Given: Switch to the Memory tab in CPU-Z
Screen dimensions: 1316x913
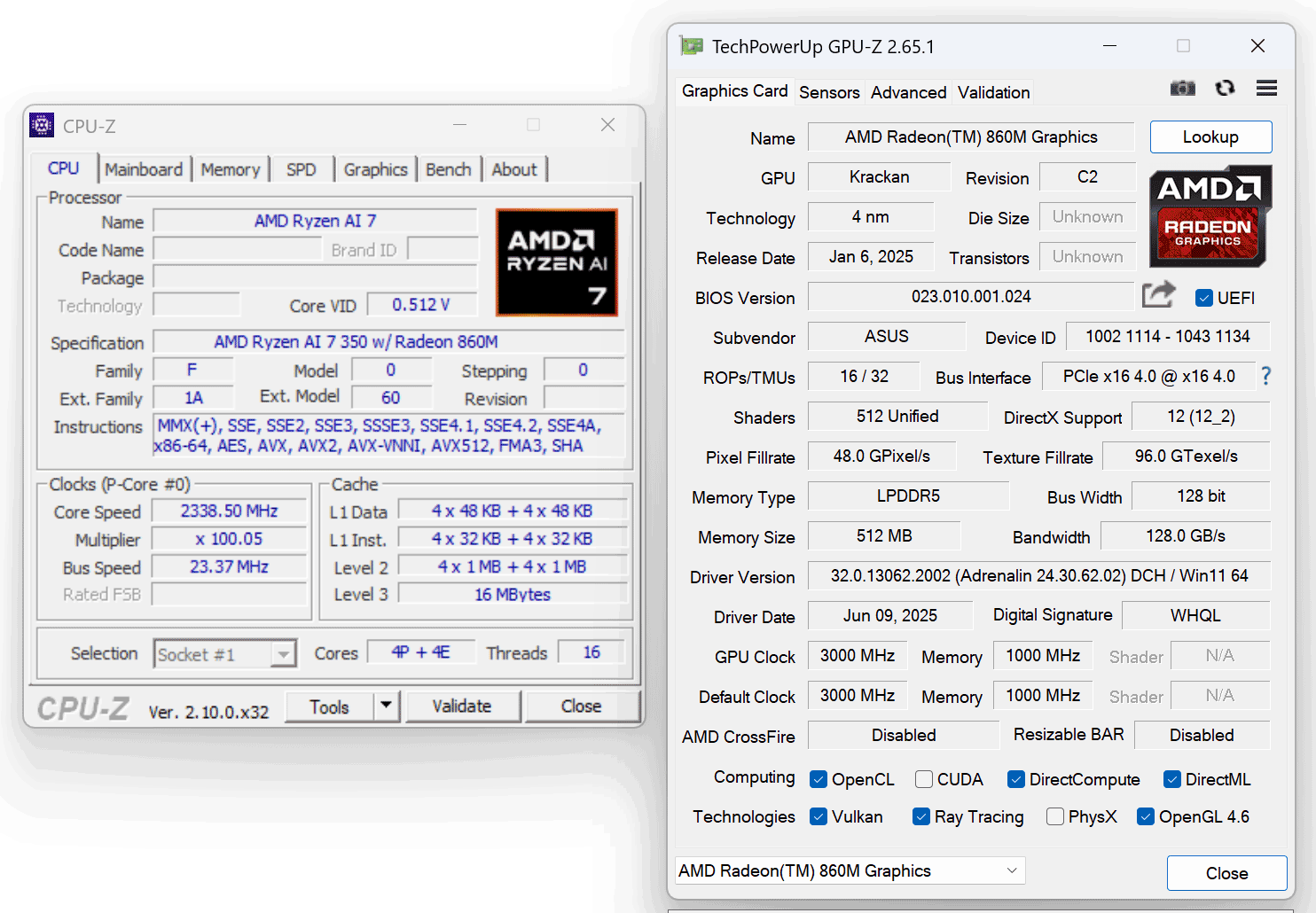Looking at the screenshot, I should pyautogui.click(x=231, y=169).
